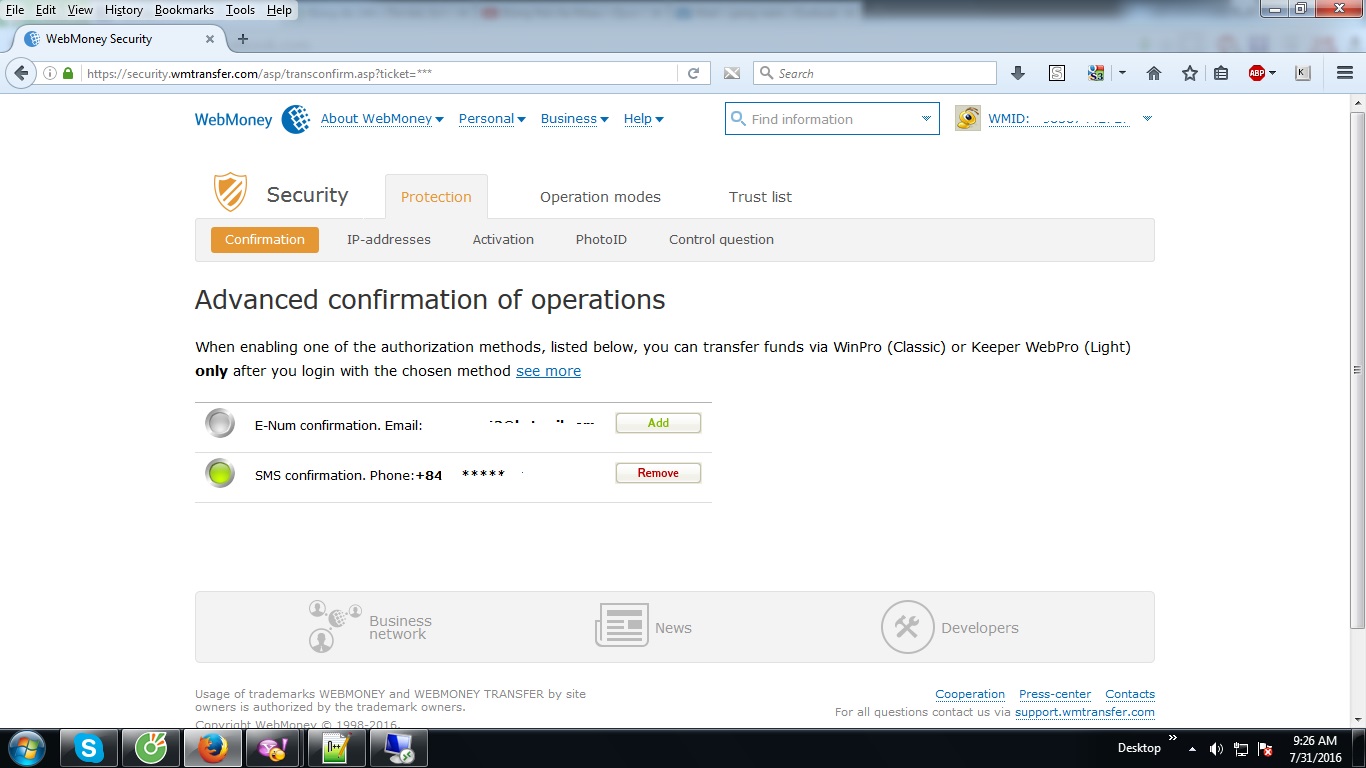Screen dimensions: 1366x768
Task: Show hidden tray icons arrow
Action: 1192,749
